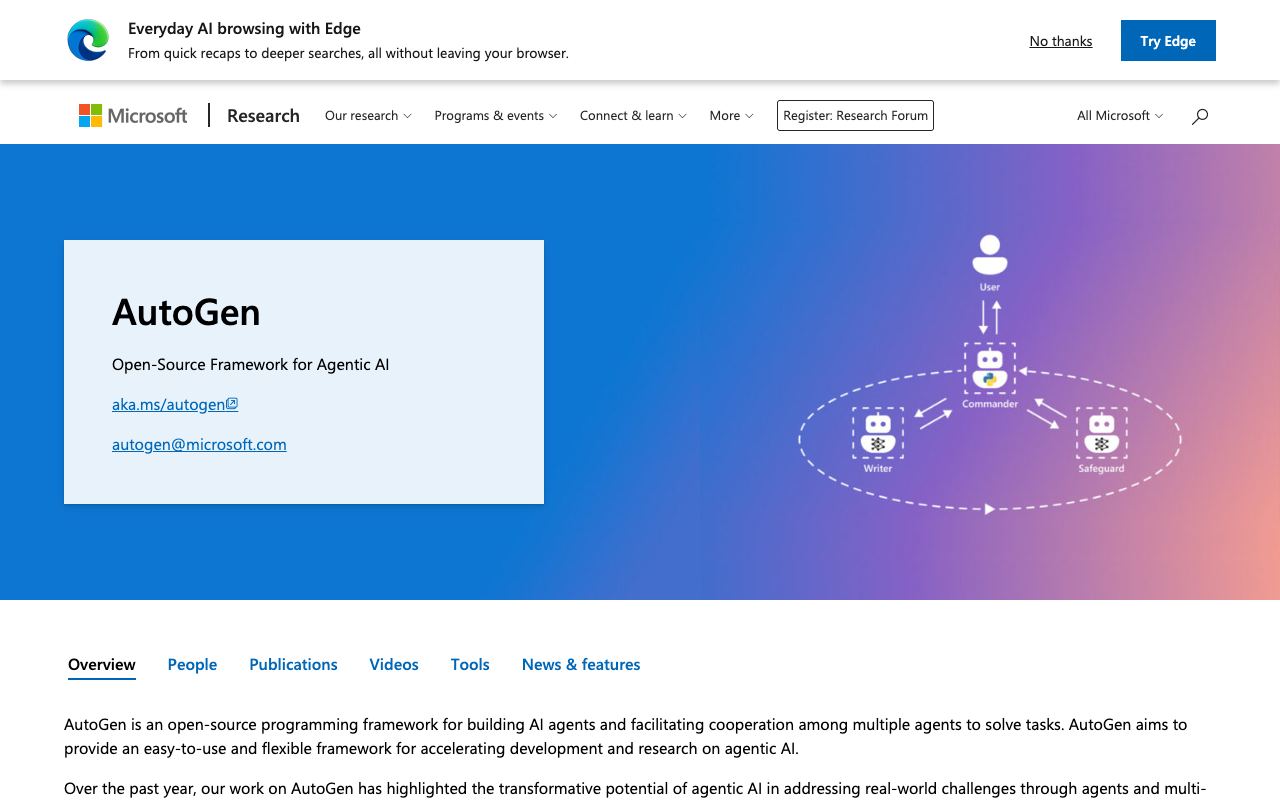
Task: Switch to the People tab
Action: click(x=192, y=664)
